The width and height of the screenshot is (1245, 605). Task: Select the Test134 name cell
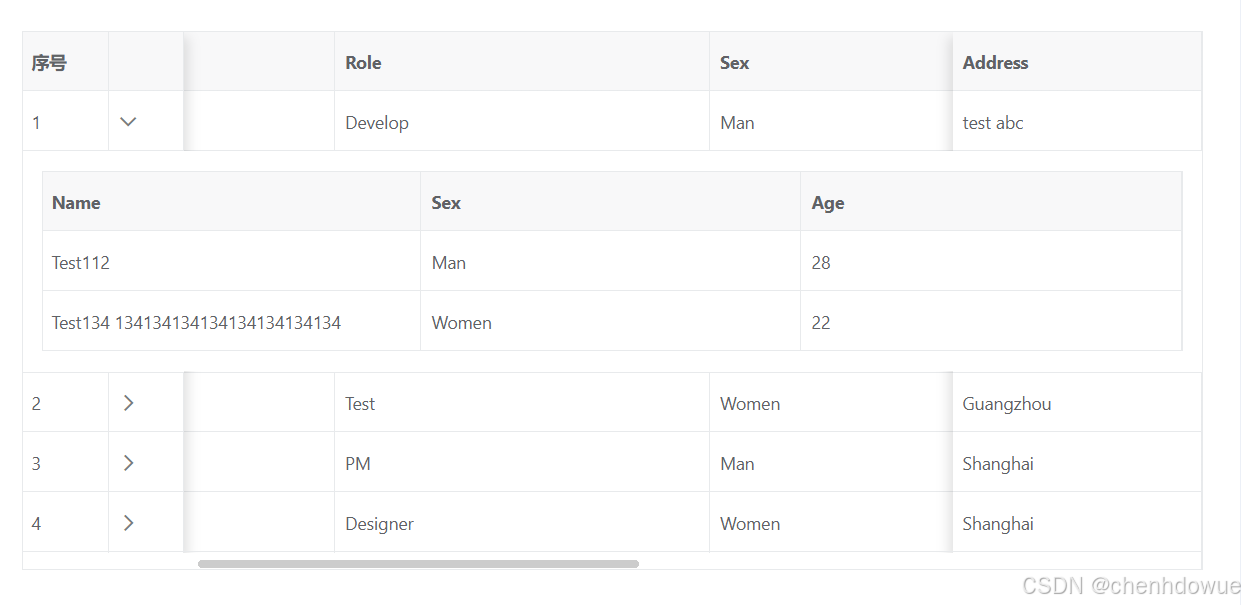coord(196,323)
